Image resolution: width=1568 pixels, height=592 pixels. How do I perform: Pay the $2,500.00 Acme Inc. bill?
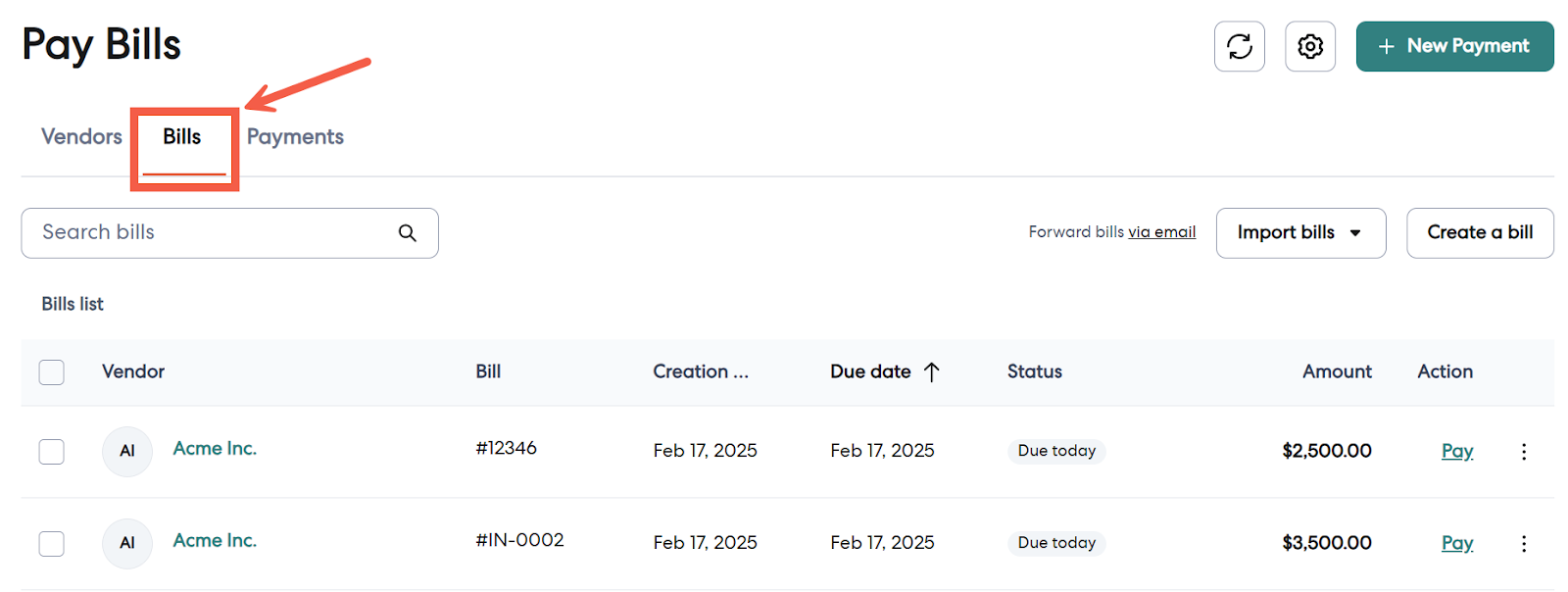pos(1456,451)
